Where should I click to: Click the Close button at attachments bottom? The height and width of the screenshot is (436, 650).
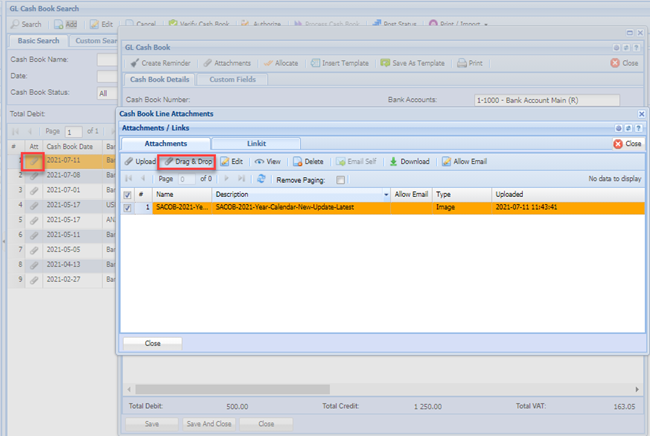pos(152,343)
